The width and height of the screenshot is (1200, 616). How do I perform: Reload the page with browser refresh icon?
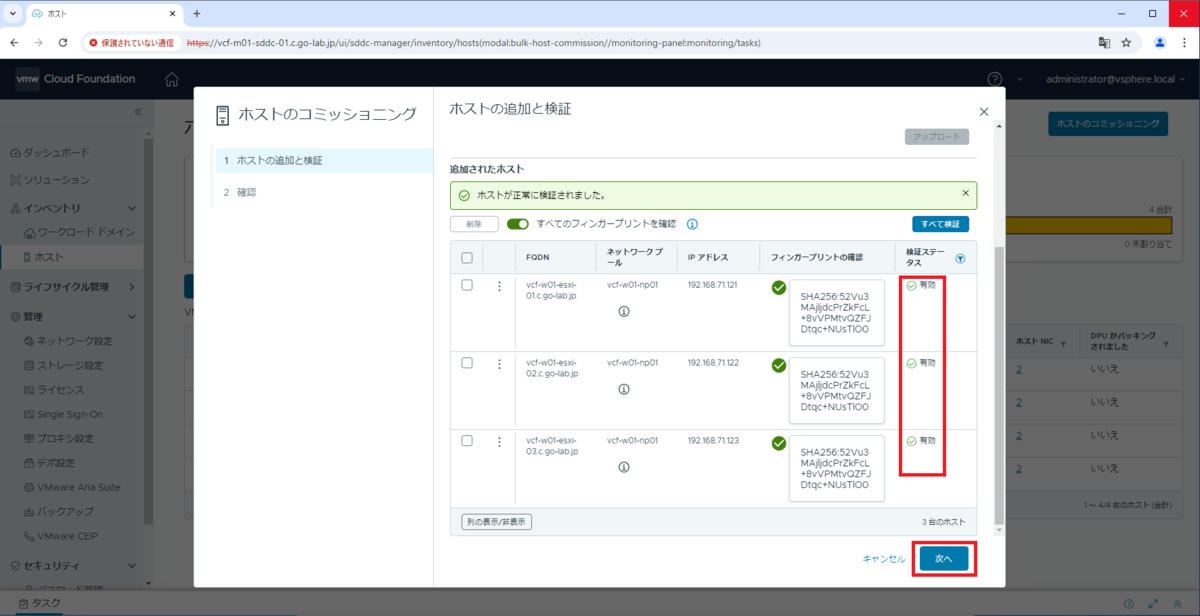[x=63, y=43]
